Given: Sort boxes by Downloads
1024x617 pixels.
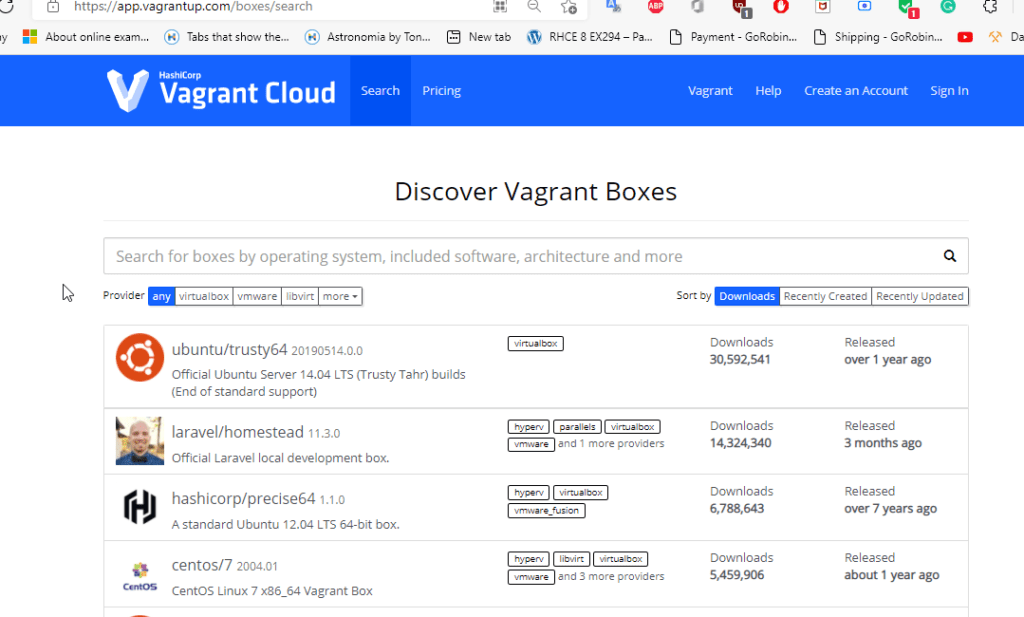Looking at the screenshot, I should pyautogui.click(x=747, y=296).
